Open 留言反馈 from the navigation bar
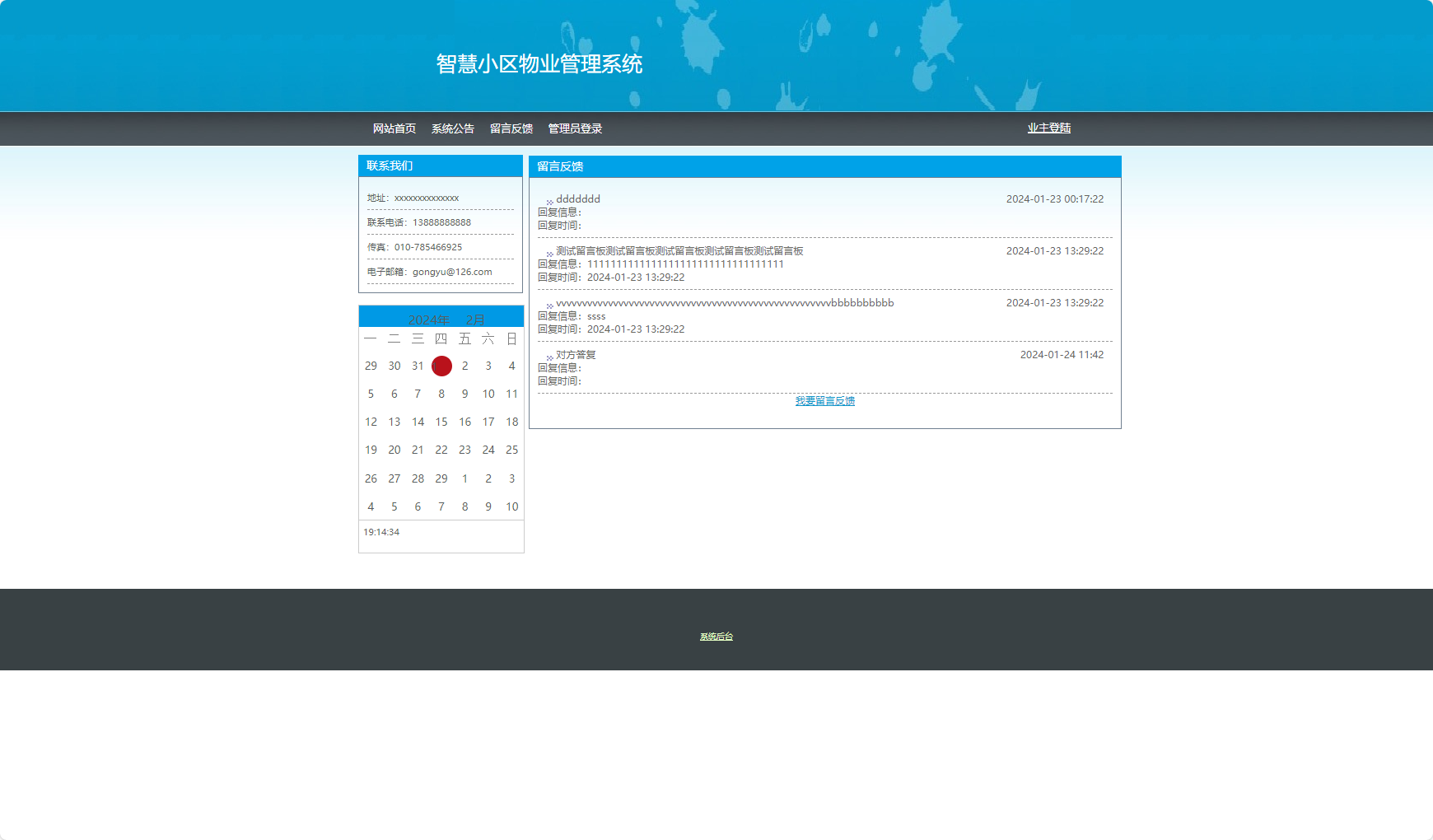1433x840 pixels. [509, 128]
